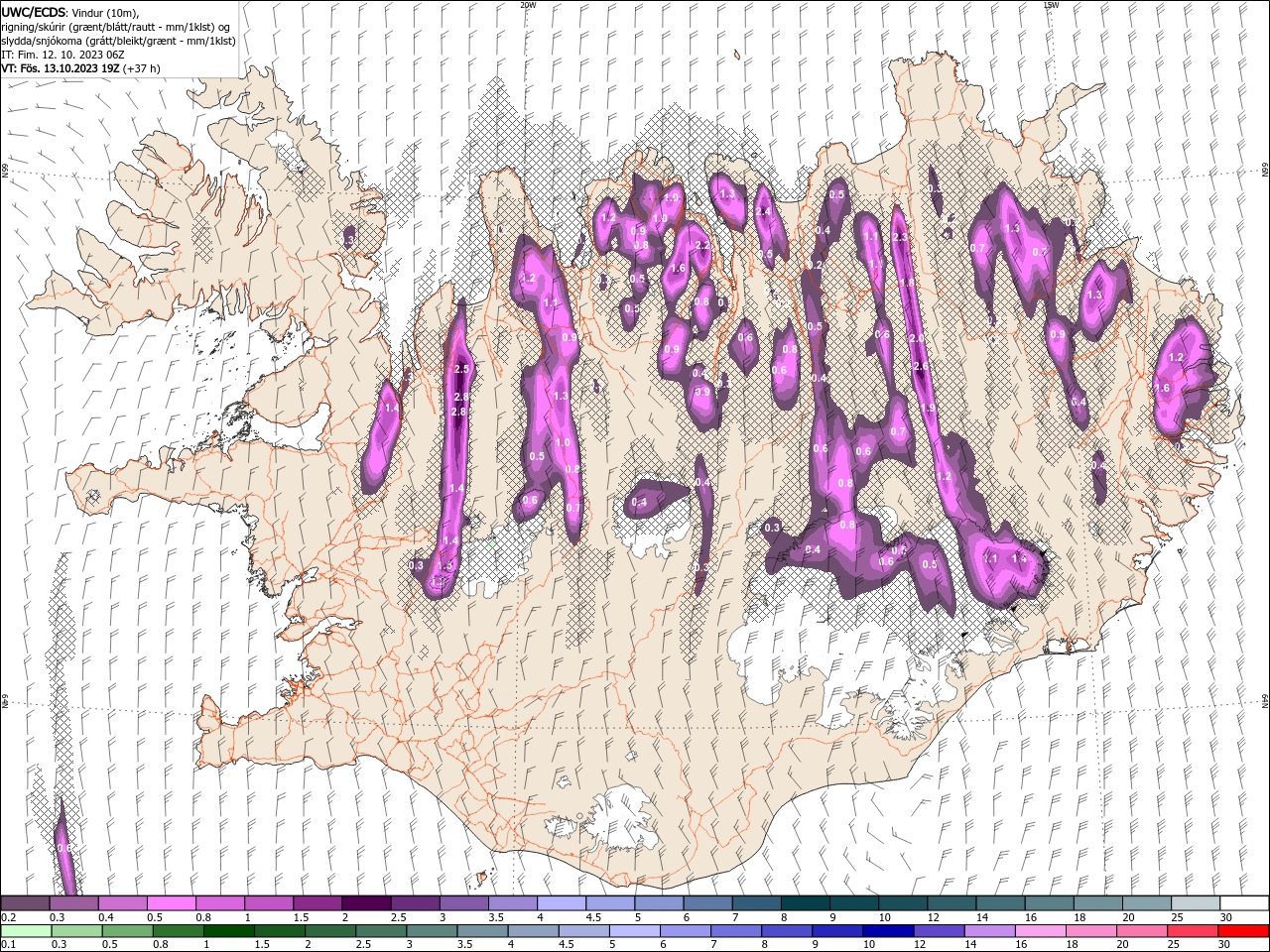The width and height of the screenshot is (1270, 952).
Task: Select the dark teal swatch labeled 8 in purple row
Action: (x=805, y=903)
